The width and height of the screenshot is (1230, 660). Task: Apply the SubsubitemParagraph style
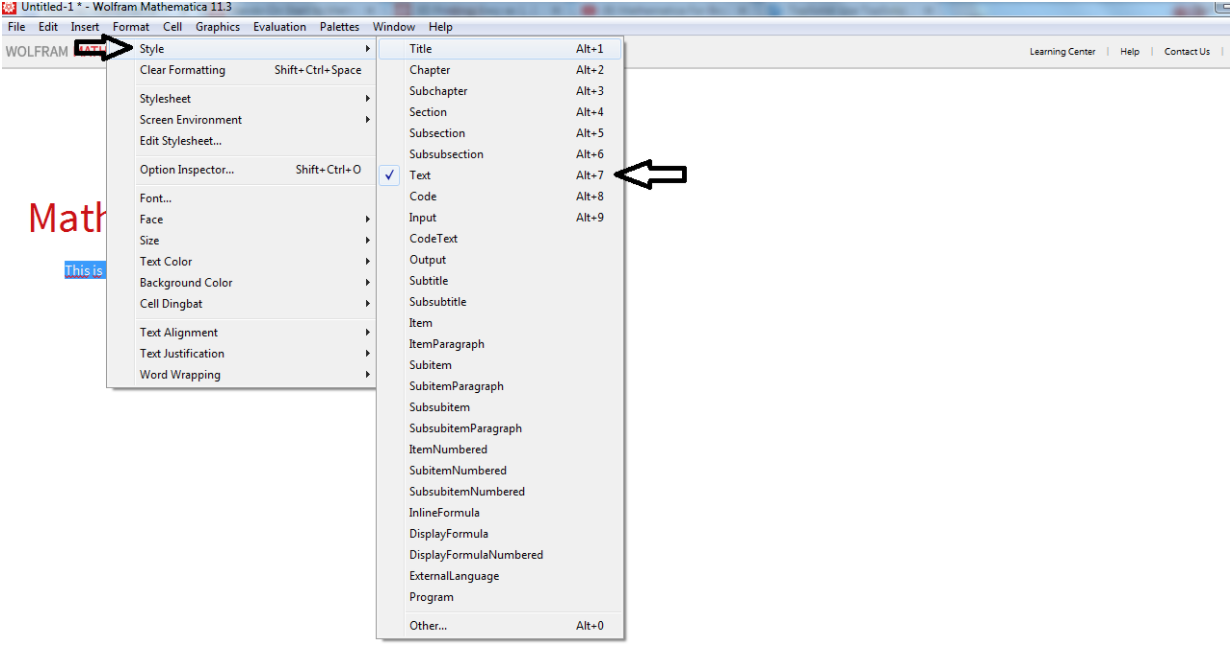tap(500, 429)
